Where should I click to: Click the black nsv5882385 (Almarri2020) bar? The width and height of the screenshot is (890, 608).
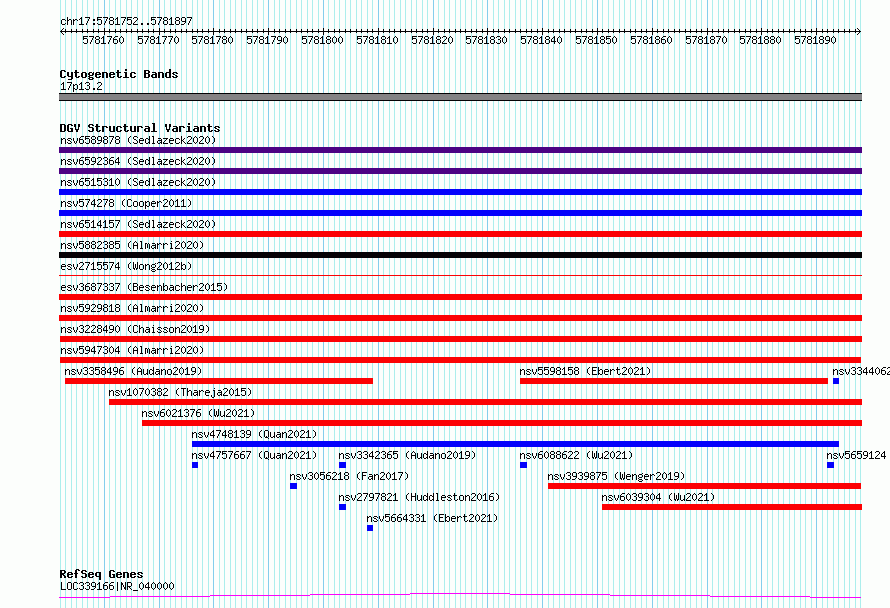pos(460,255)
